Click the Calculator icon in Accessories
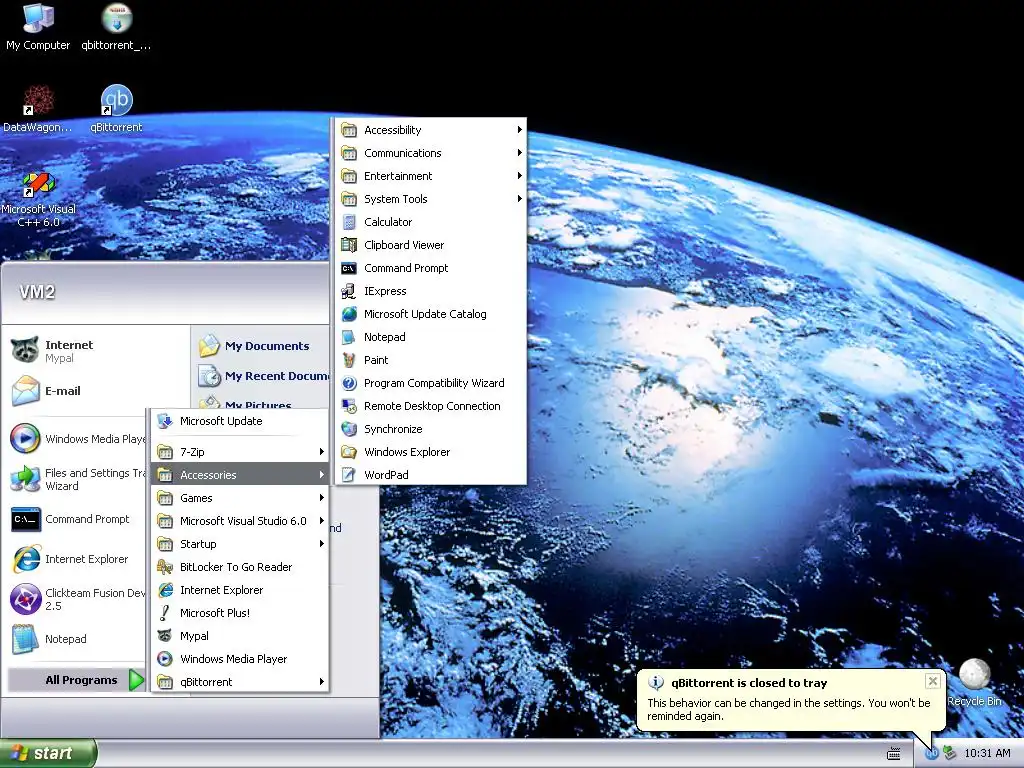Viewport: 1024px width, 768px height. 349,222
